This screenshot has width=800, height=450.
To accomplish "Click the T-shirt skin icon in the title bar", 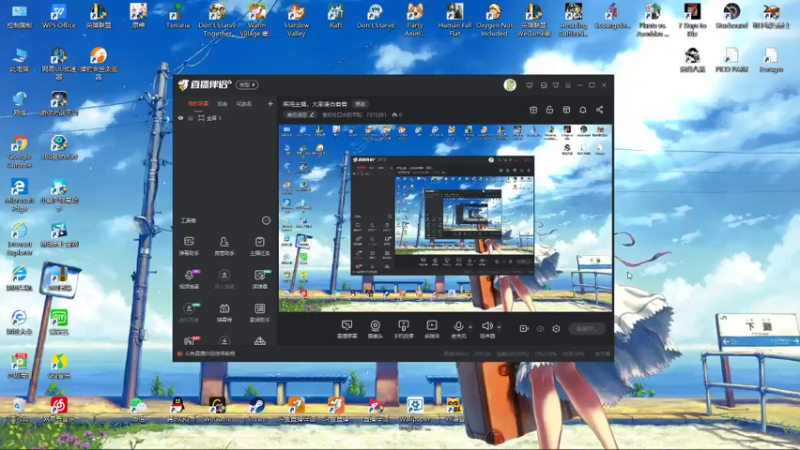I will pyautogui.click(x=556, y=85).
